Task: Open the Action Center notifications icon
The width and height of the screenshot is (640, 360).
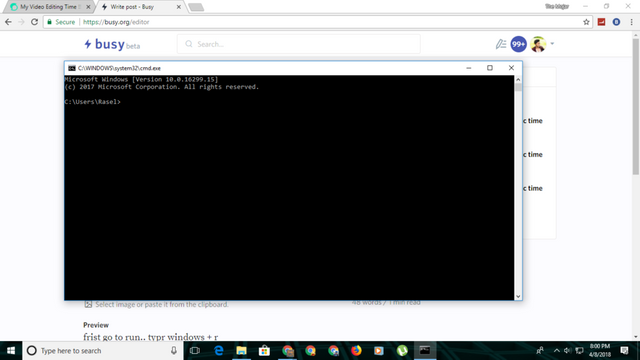Action: [x=624, y=351]
